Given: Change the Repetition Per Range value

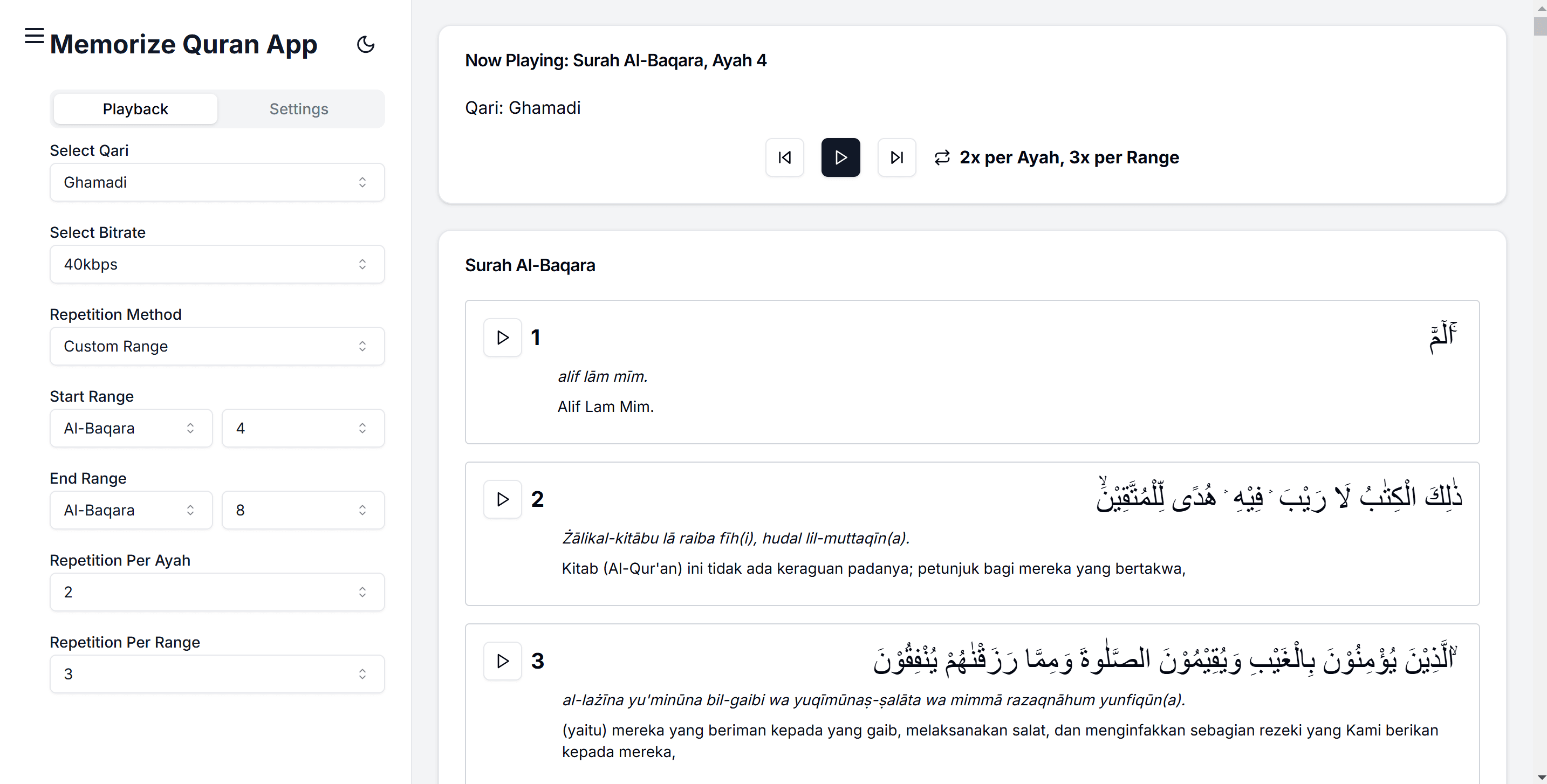Looking at the screenshot, I should [x=216, y=673].
